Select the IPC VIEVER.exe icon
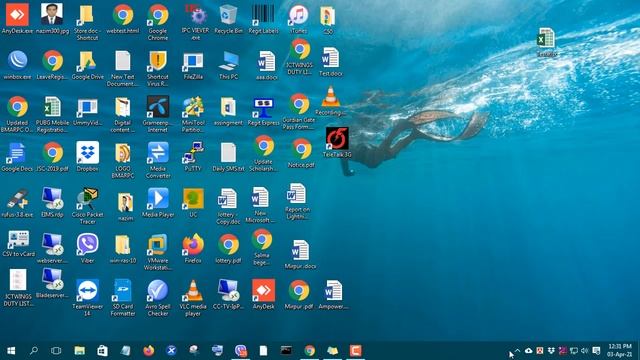This screenshot has height=360, width=640. click(x=196, y=22)
